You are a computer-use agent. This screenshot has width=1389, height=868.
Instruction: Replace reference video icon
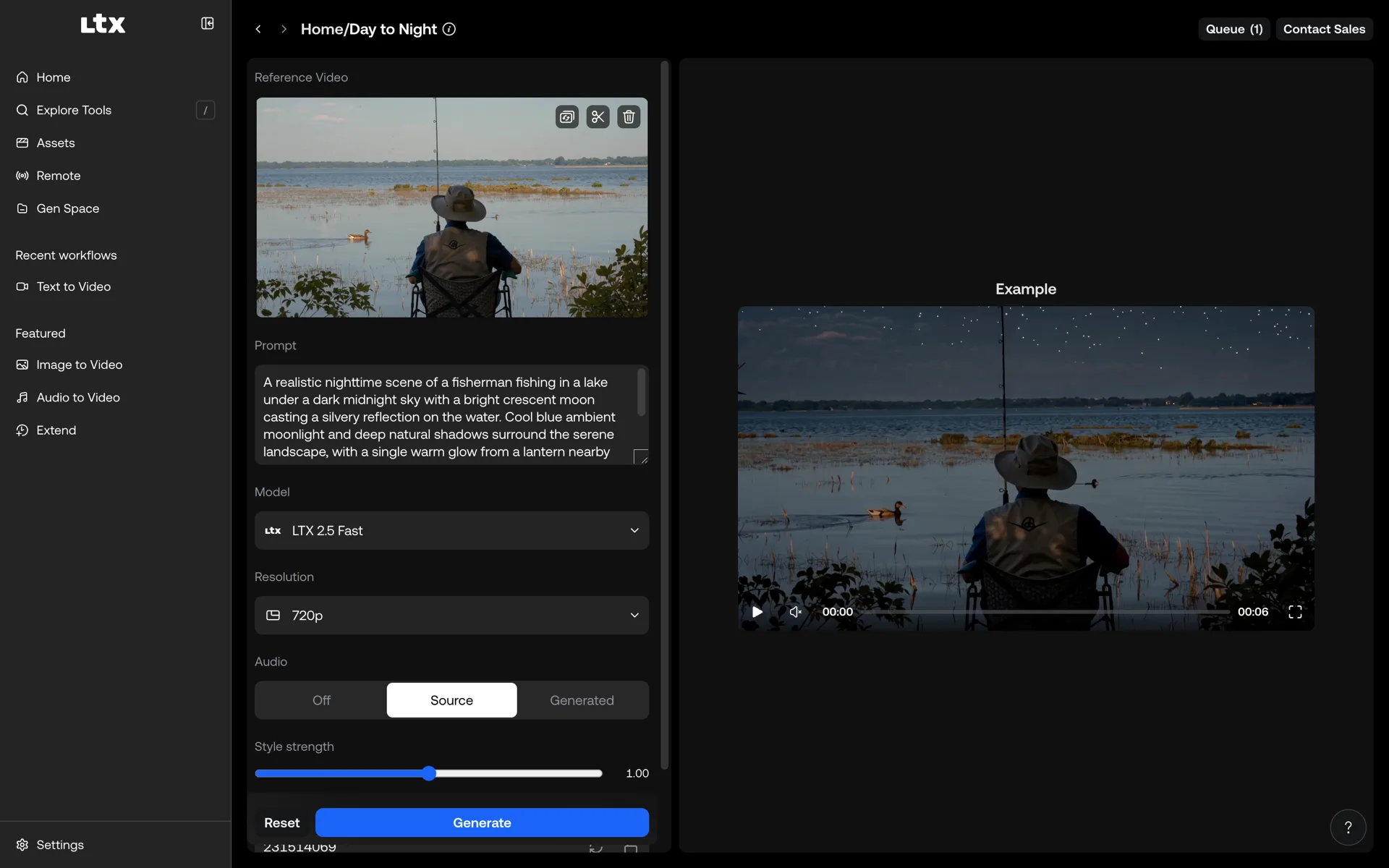pos(567,116)
